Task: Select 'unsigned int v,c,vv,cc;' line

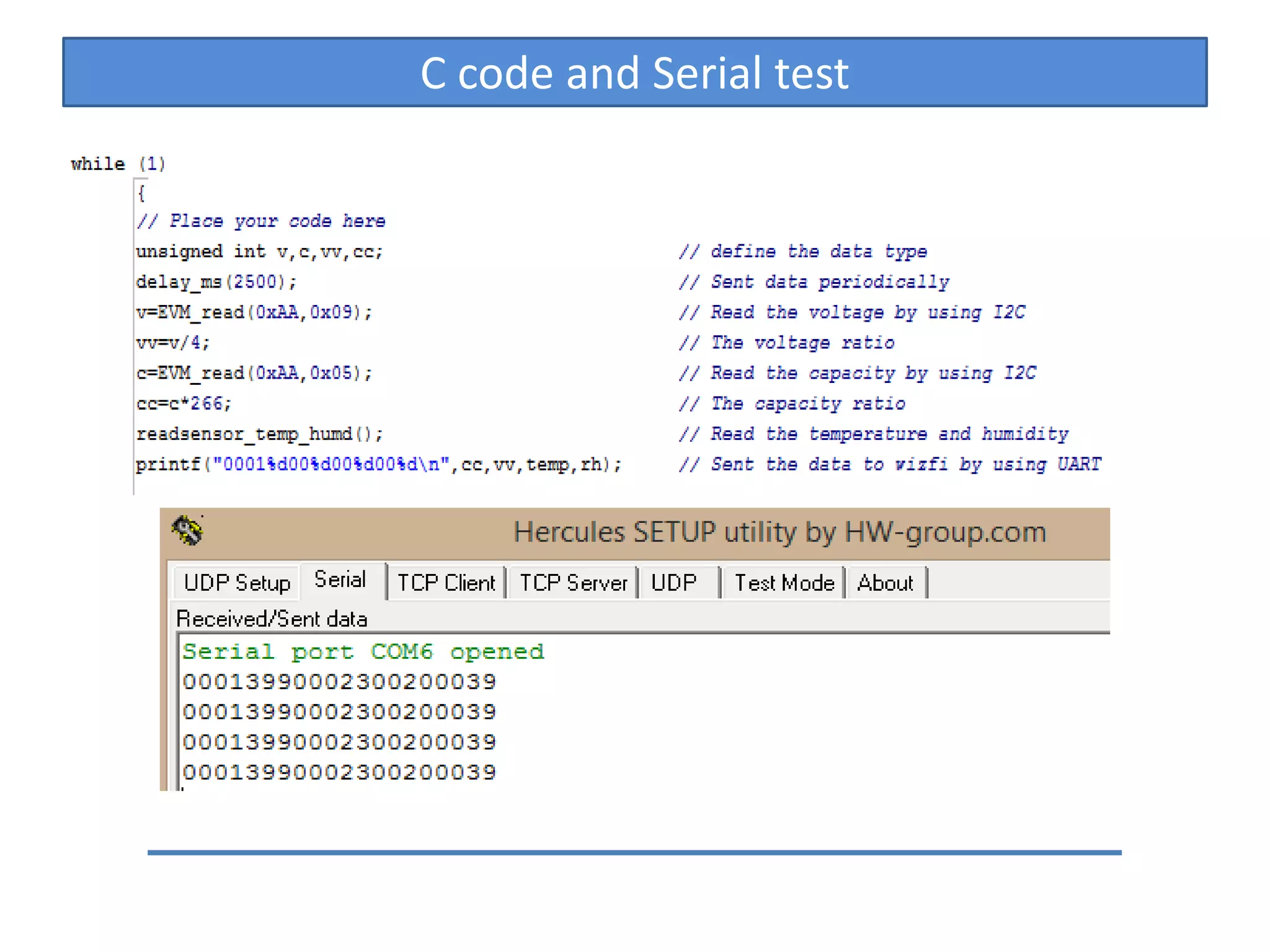Action: coord(260,251)
